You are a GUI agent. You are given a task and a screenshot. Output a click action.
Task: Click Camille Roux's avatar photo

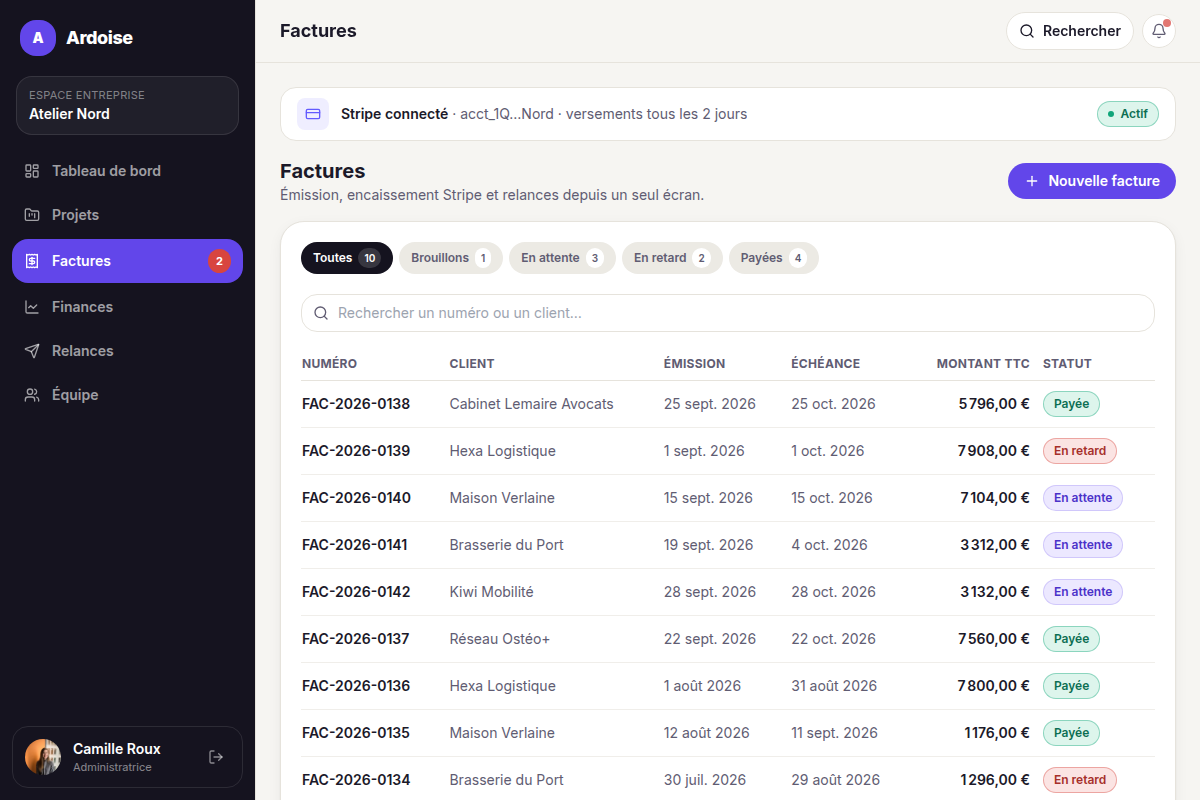(x=43, y=757)
